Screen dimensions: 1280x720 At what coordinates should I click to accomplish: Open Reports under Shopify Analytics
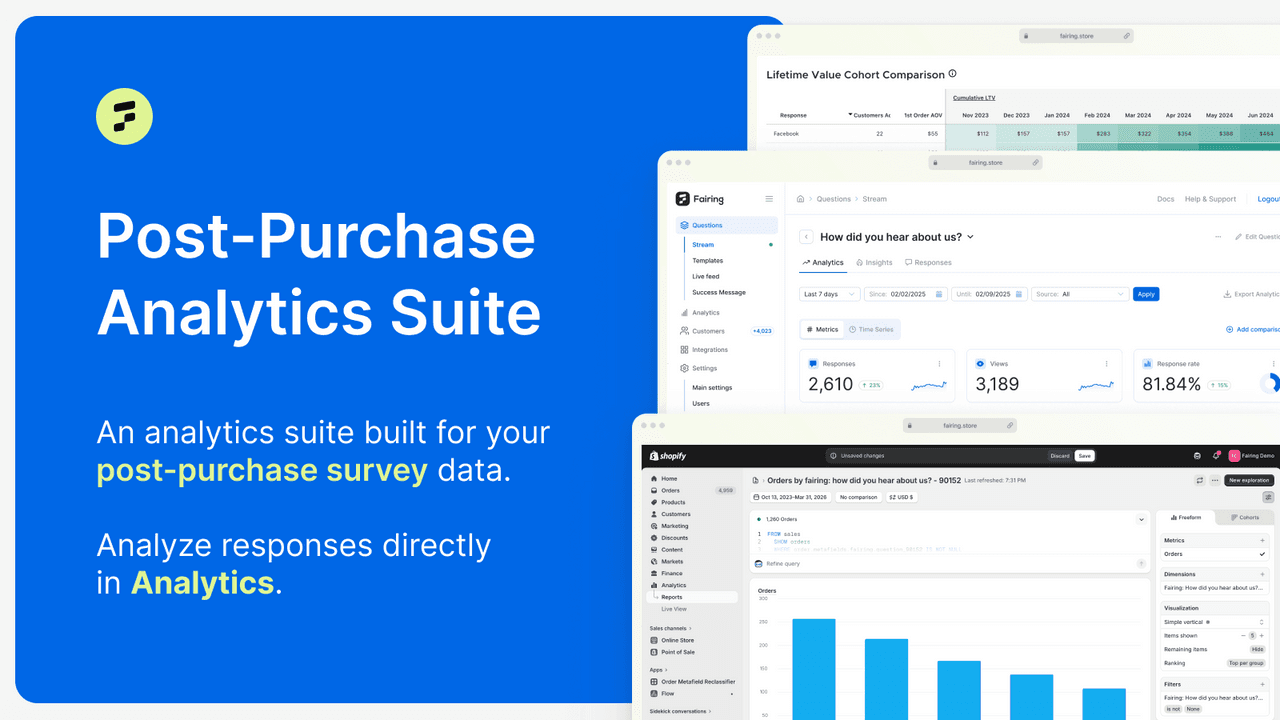coord(692,597)
